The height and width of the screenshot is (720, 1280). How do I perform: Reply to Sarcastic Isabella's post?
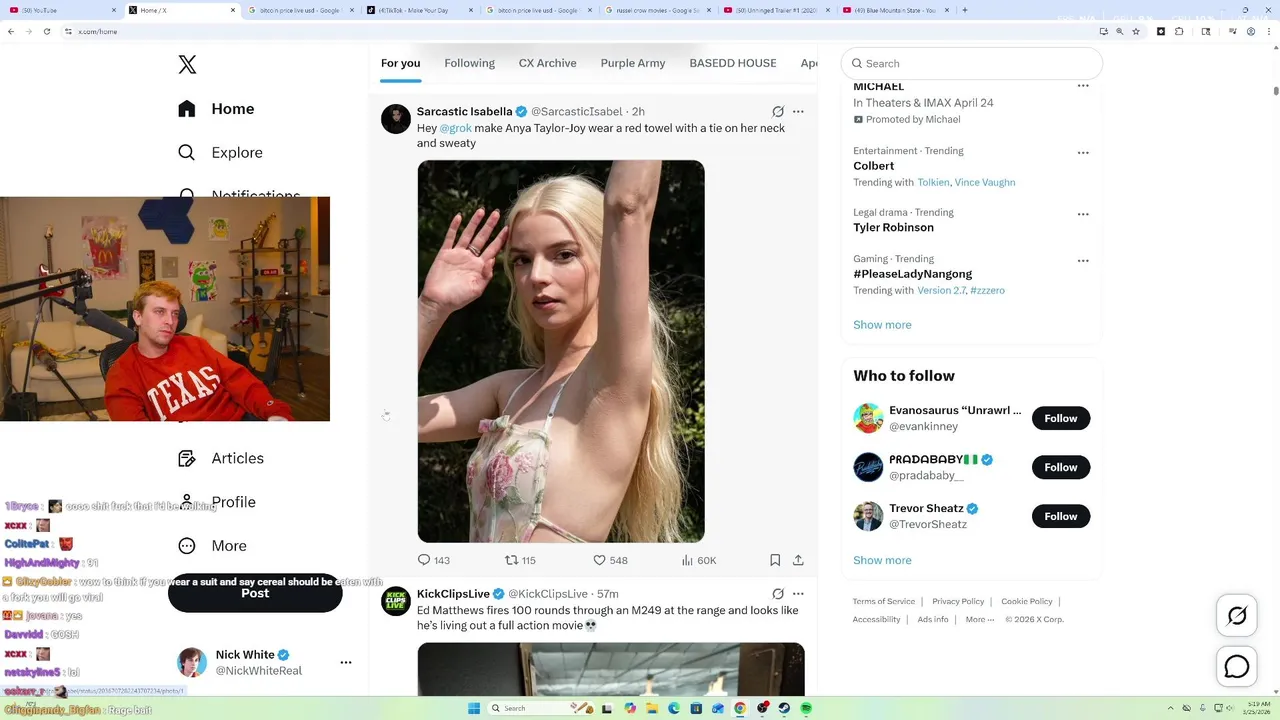(433, 560)
